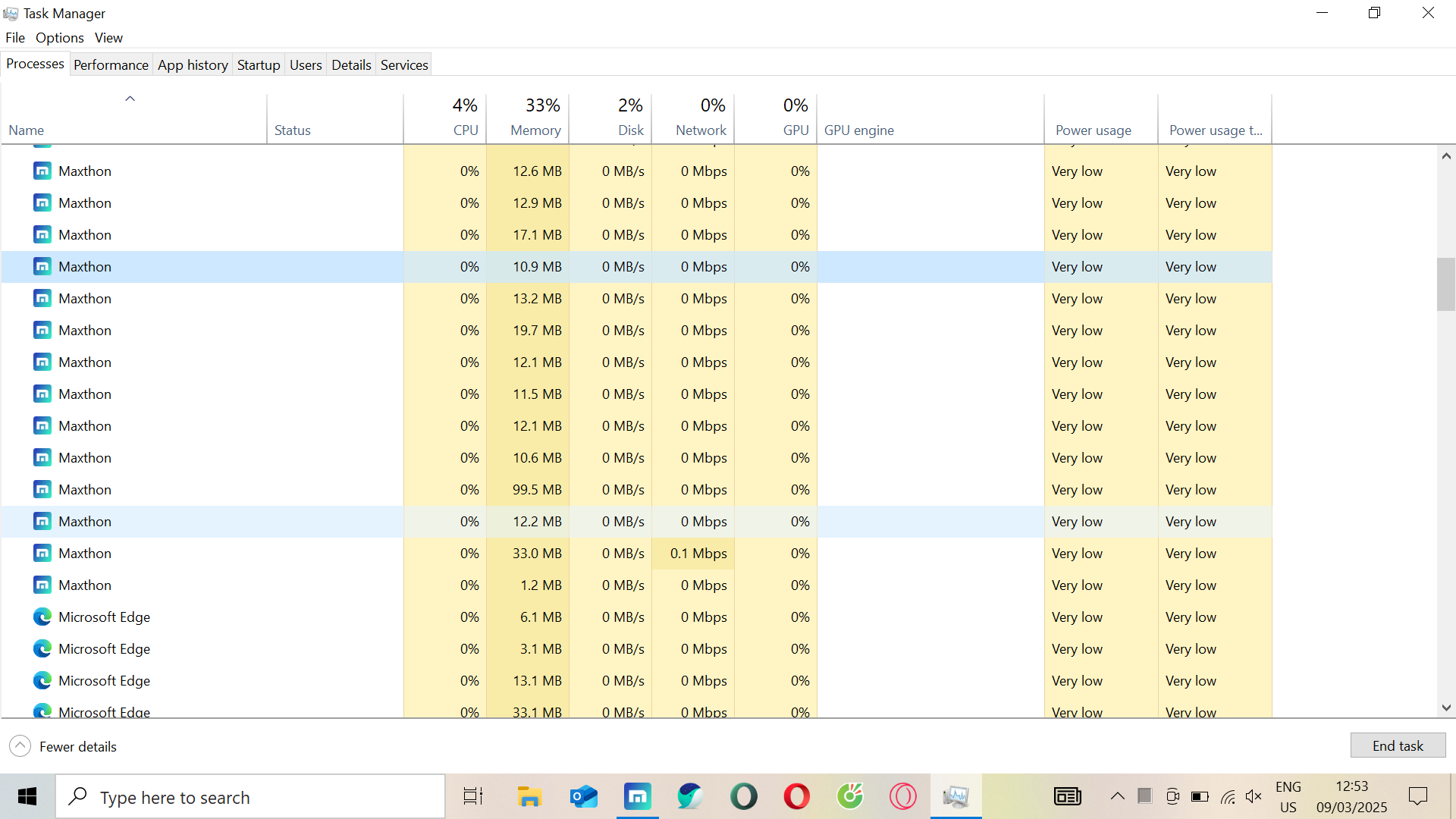Click the Meet Now tray icon
Screen dimensions: 1456x819
click(1172, 797)
